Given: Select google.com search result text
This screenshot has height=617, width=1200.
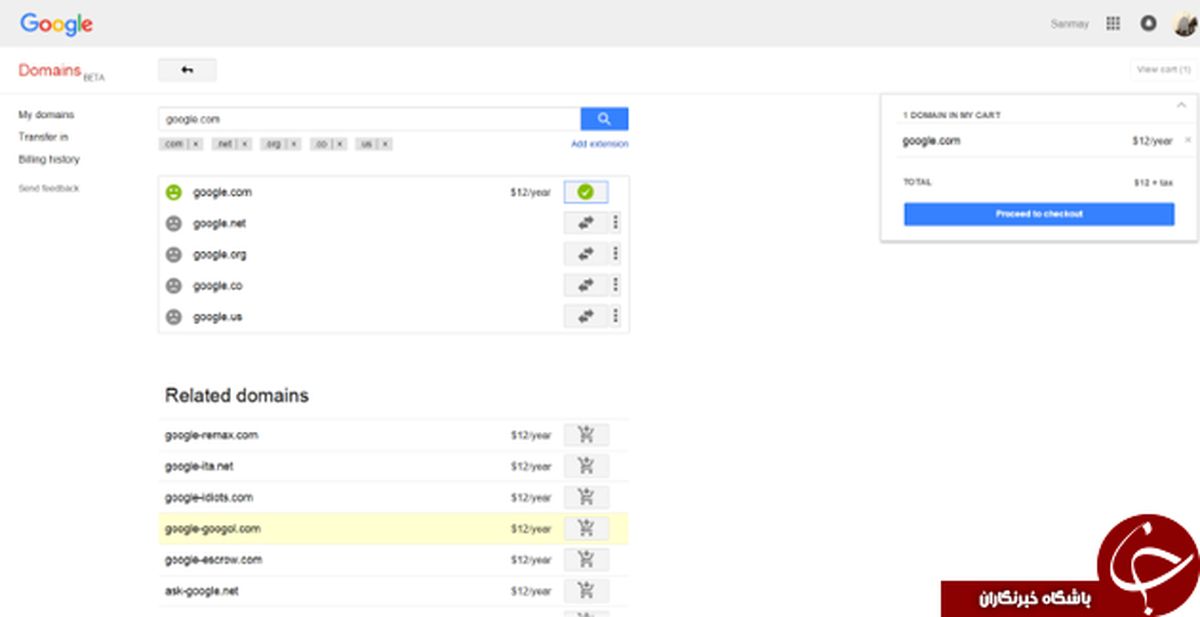Looking at the screenshot, I should point(222,192).
